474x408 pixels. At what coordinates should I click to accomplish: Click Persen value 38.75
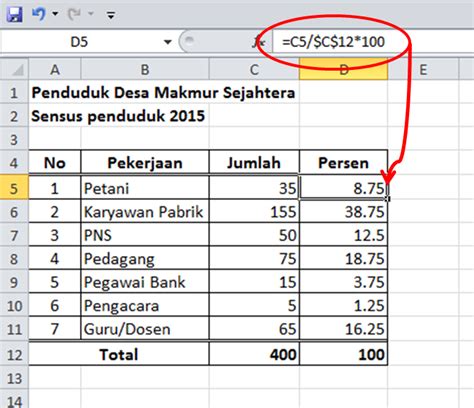click(x=343, y=212)
